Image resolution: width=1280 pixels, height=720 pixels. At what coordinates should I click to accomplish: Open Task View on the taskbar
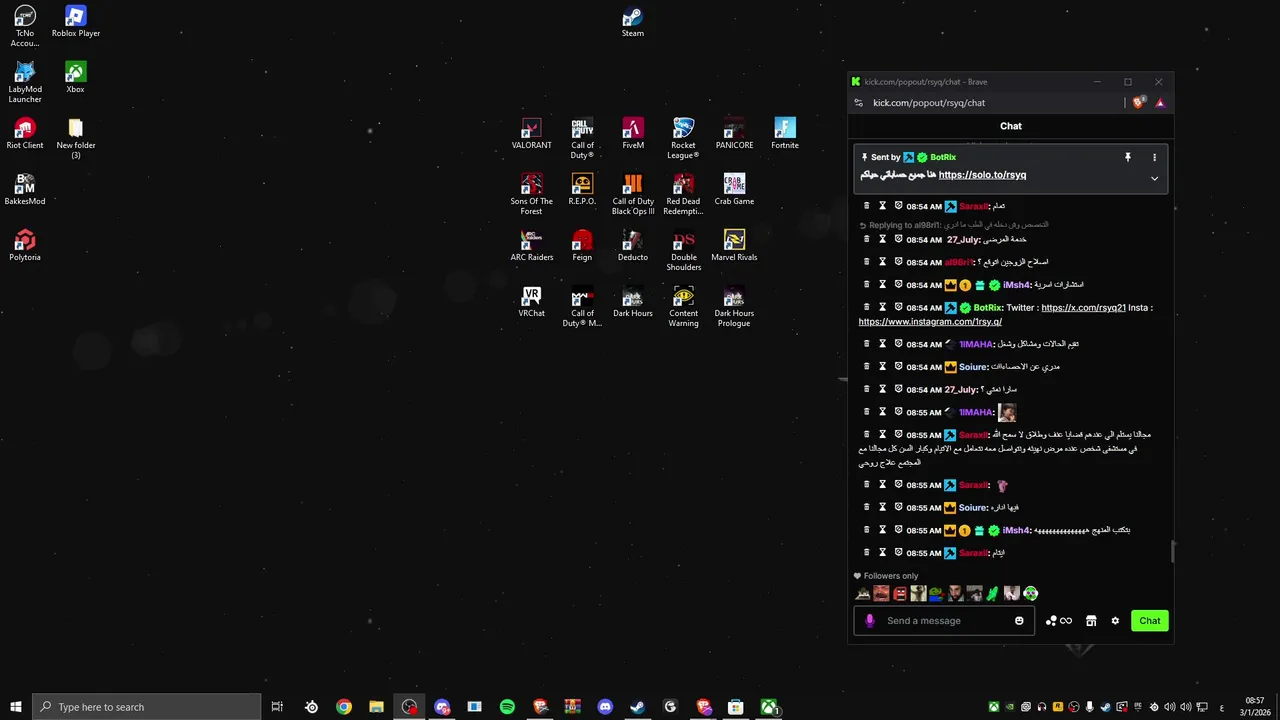(x=278, y=707)
